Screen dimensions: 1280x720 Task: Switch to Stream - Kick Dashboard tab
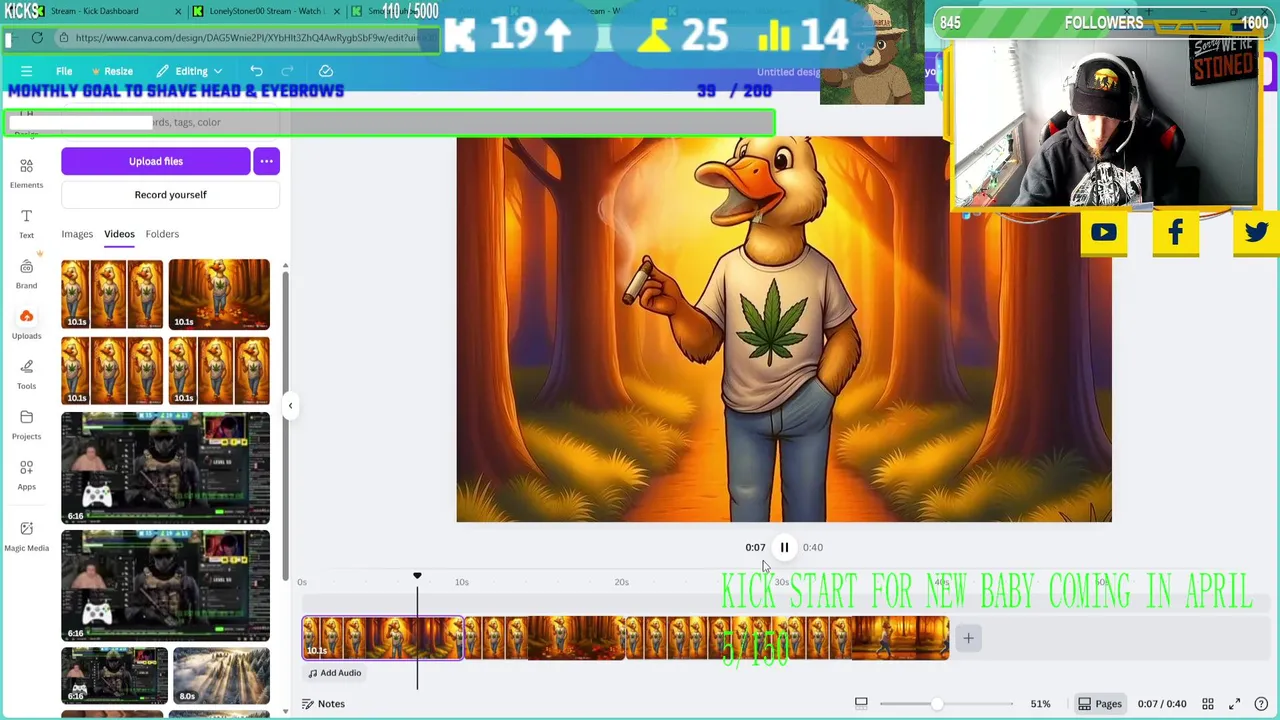coord(94,11)
